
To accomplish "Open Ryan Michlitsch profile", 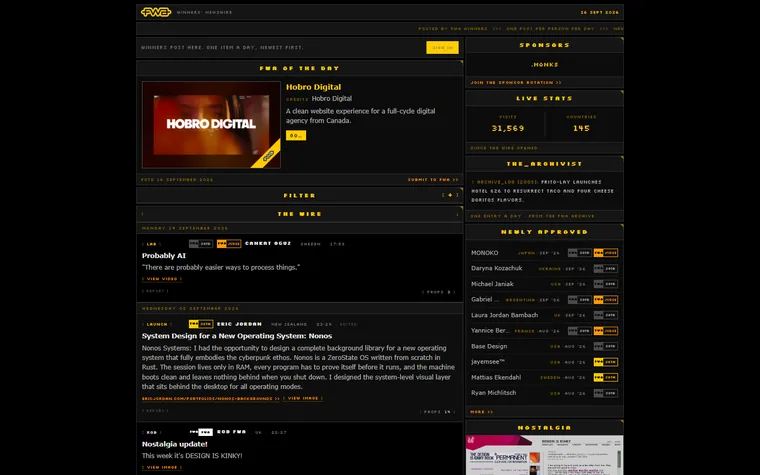I will pos(493,393).
